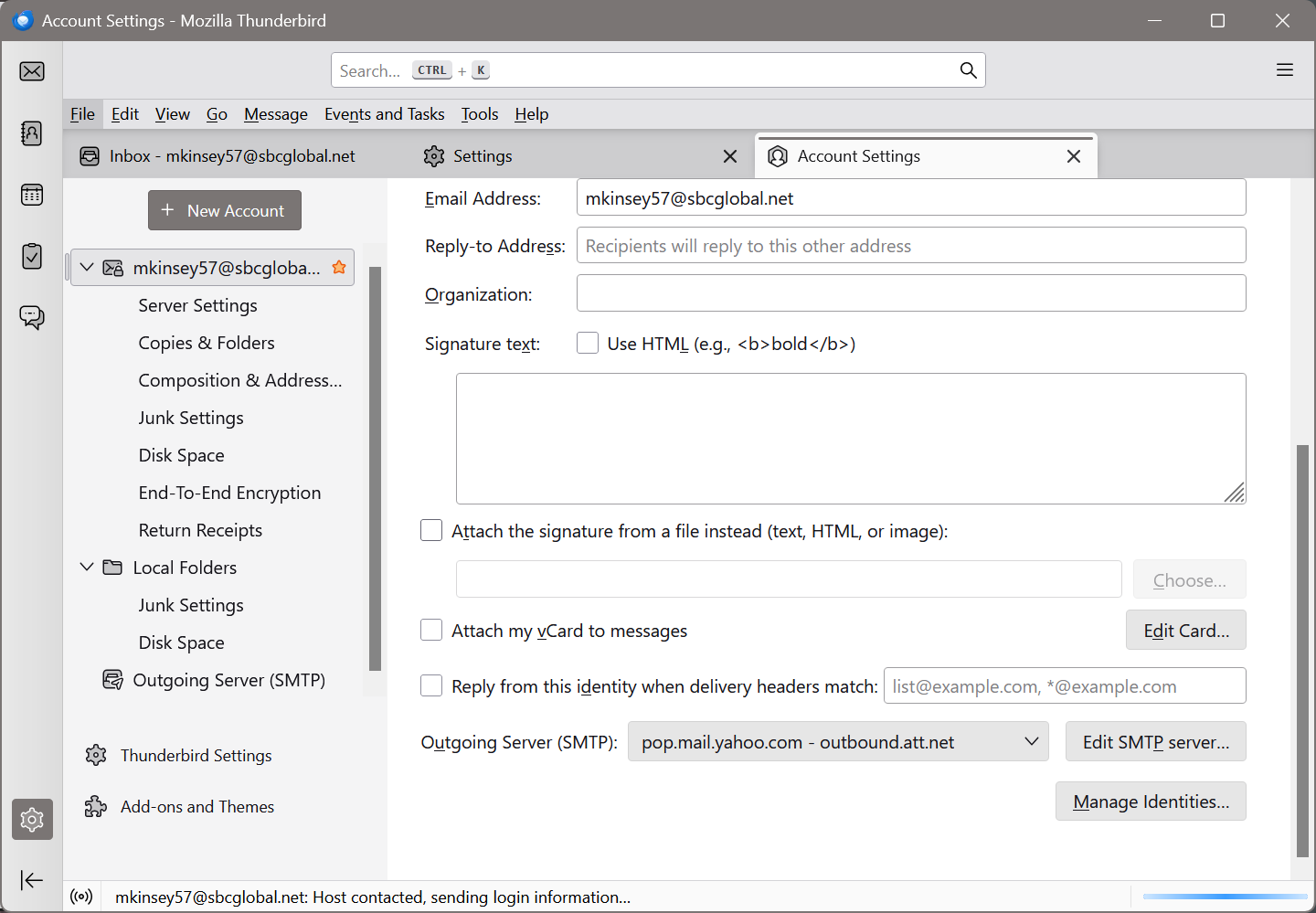1316x913 pixels.
Task: Open the Calendar space icon
Action: point(32,195)
